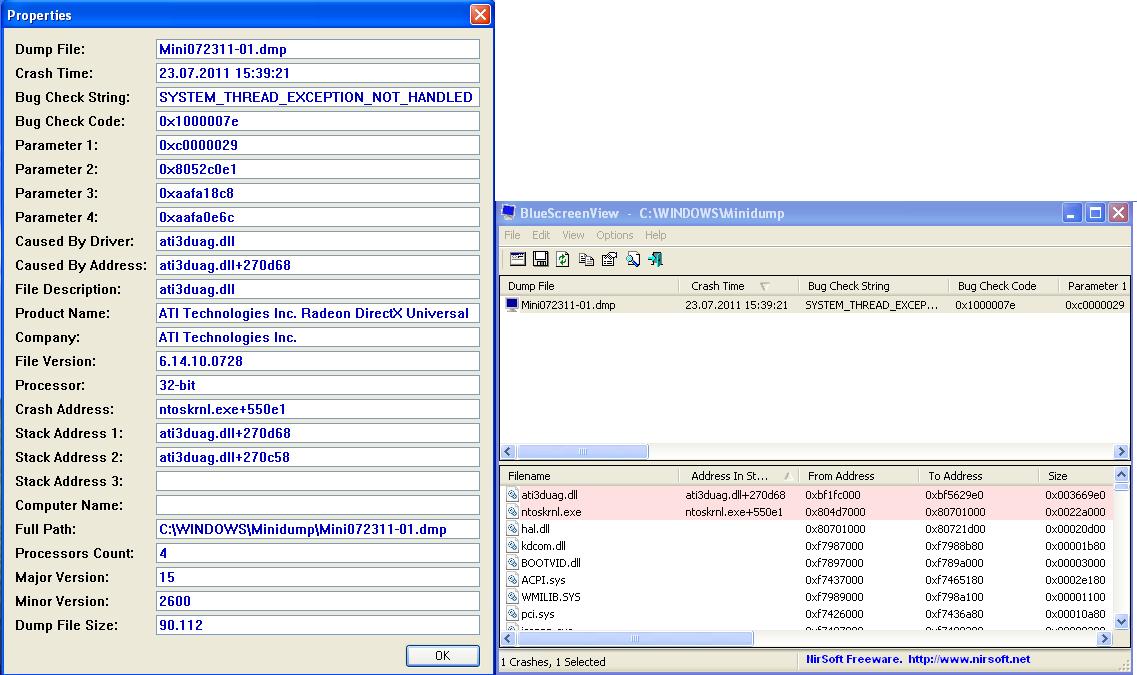The height and width of the screenshot is (675, 1137).
Task: Open the Options menu
Action: coord(615,235)
